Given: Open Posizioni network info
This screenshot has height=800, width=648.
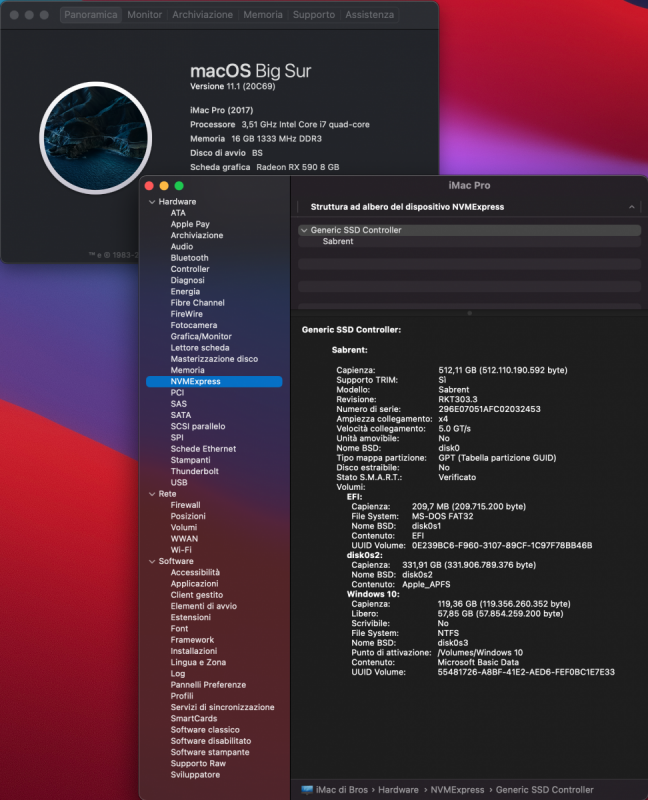Looking at the screenshot, I should point(188,516).
